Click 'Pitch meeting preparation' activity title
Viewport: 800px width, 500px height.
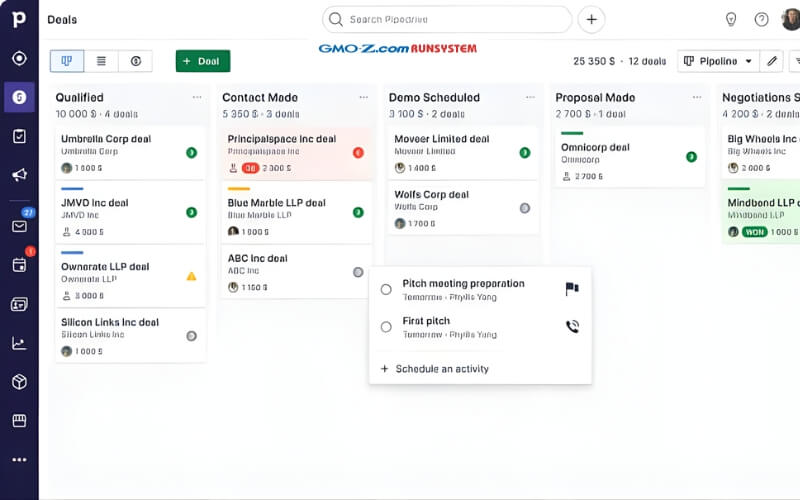pos(463,284)
